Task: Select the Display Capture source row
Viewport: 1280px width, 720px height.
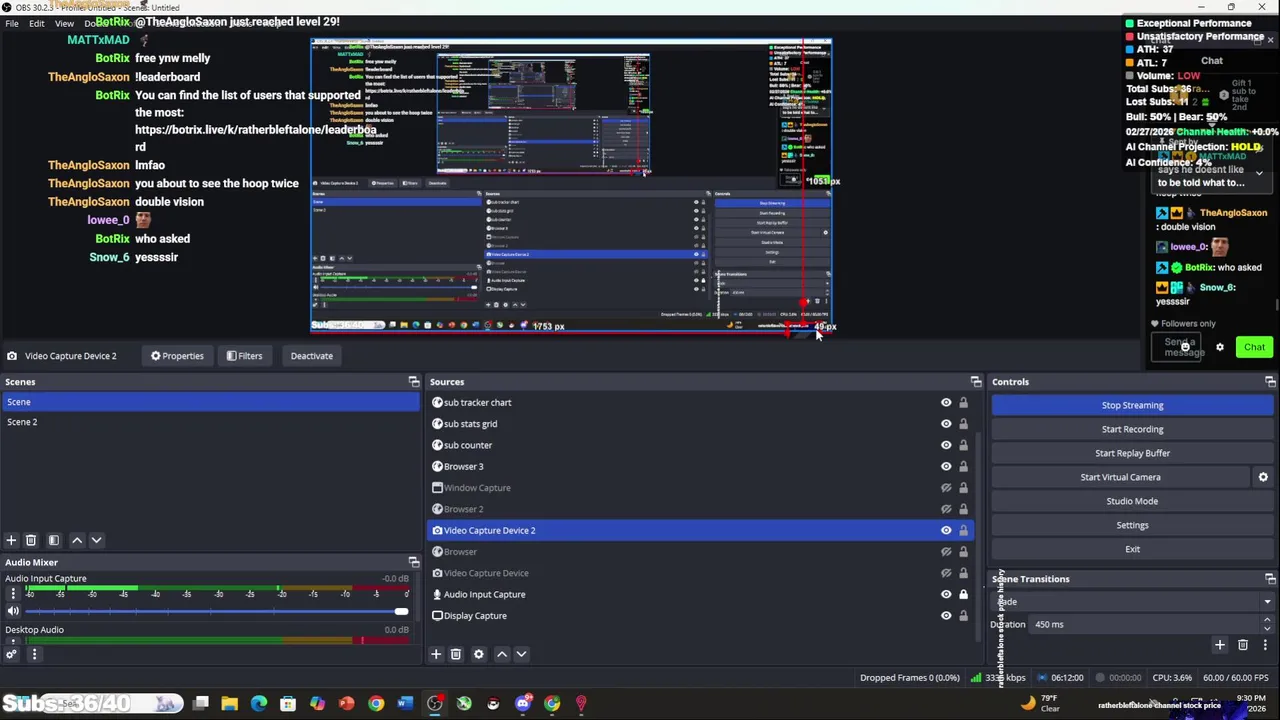Action: 700,616
